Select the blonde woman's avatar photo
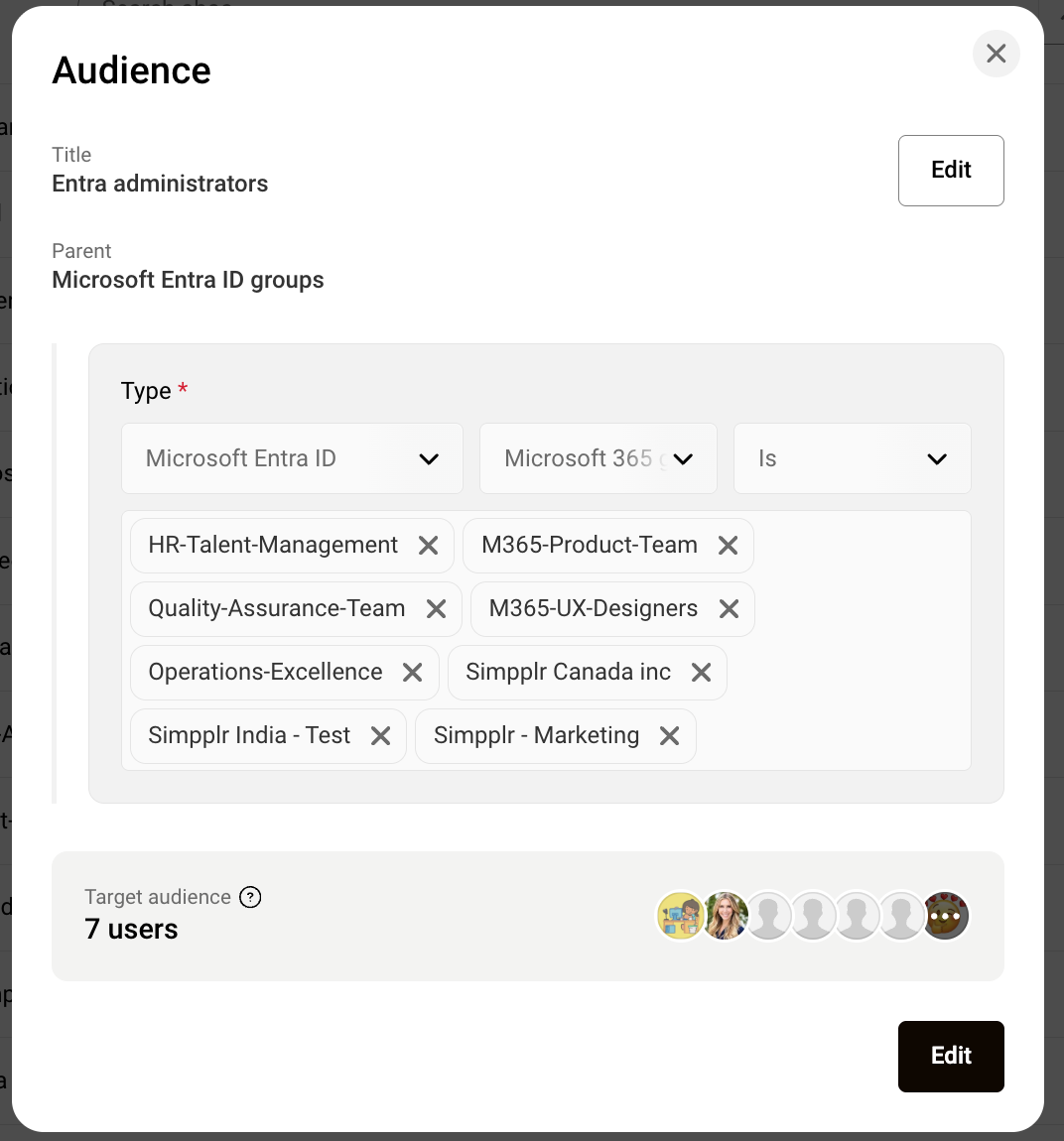Viewport: 1064px width, 1141px height. (x=726, y=916)
